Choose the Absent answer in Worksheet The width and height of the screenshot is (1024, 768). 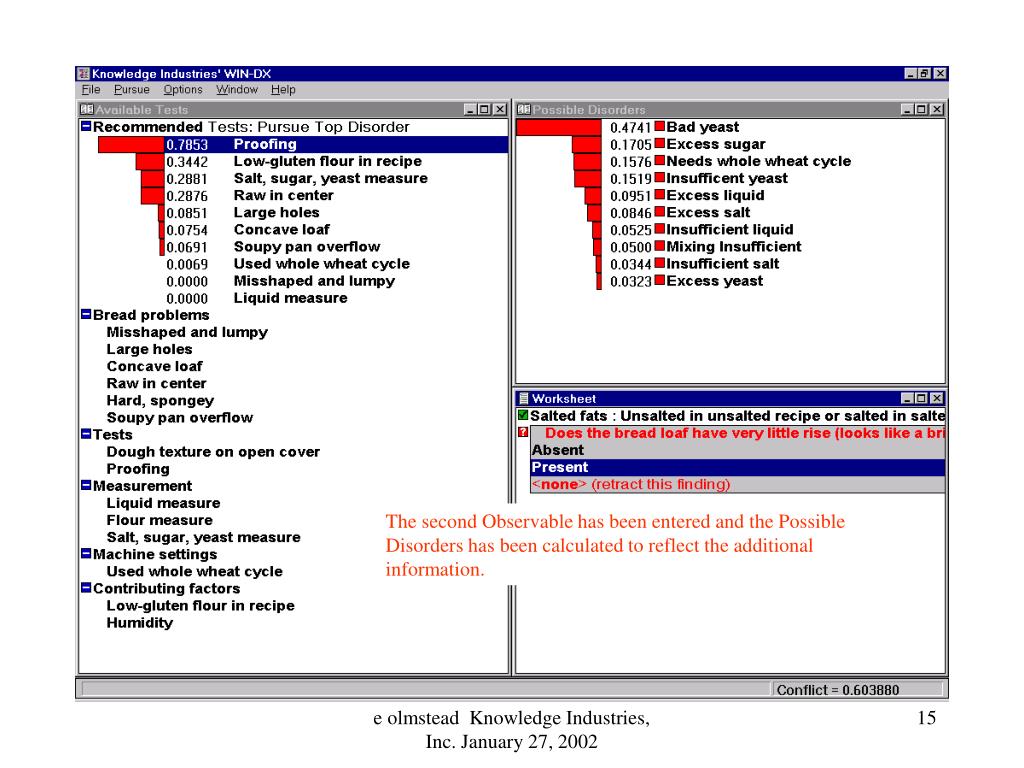pos(738,450)
